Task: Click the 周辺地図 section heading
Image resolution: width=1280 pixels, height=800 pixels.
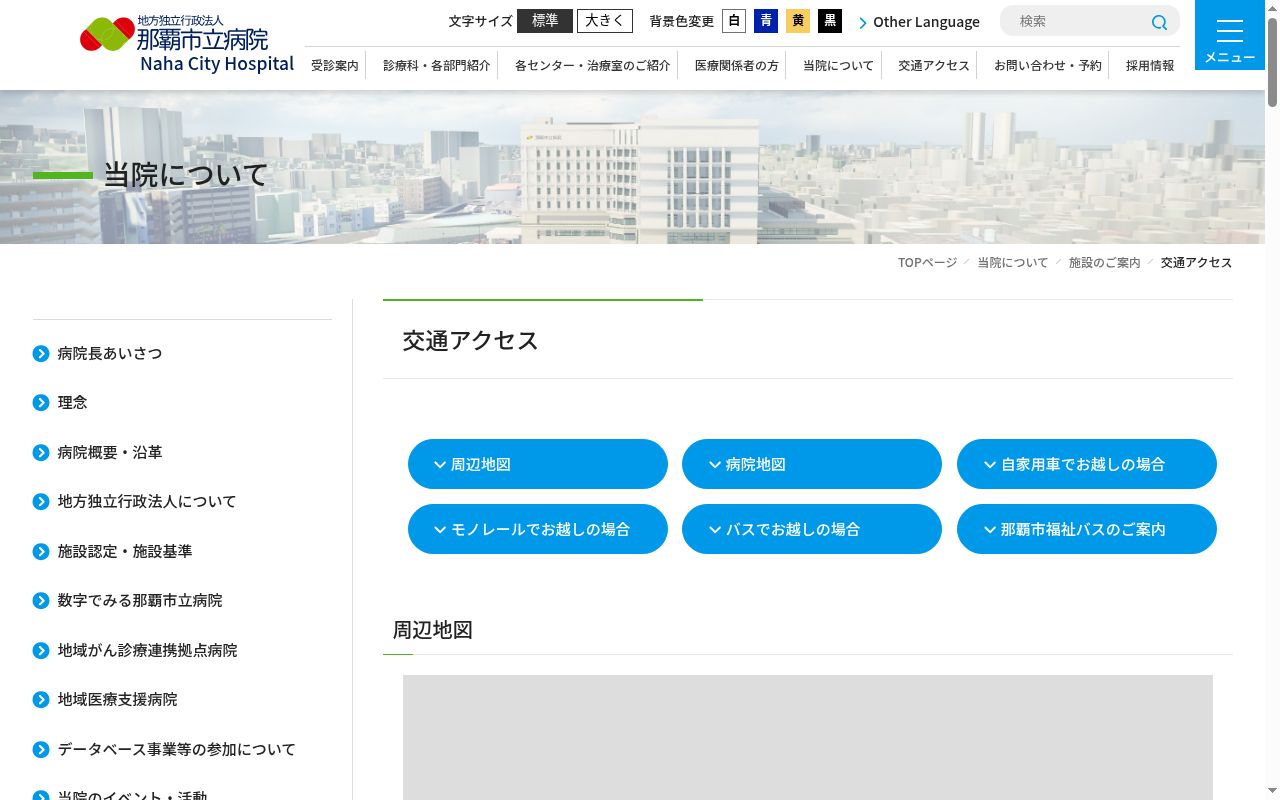Action: [x=432, y=630]
